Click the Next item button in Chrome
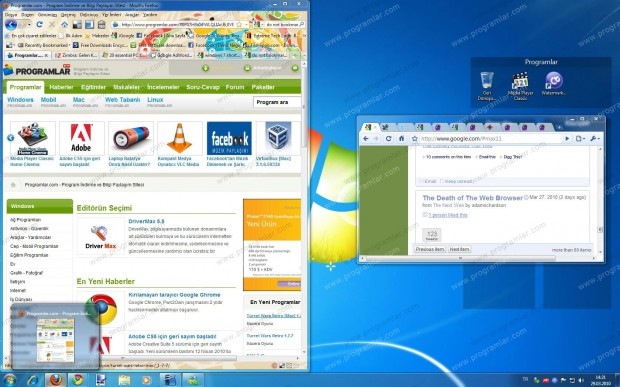The width and height of the screenshot is (620, 387). coord(459,249)
